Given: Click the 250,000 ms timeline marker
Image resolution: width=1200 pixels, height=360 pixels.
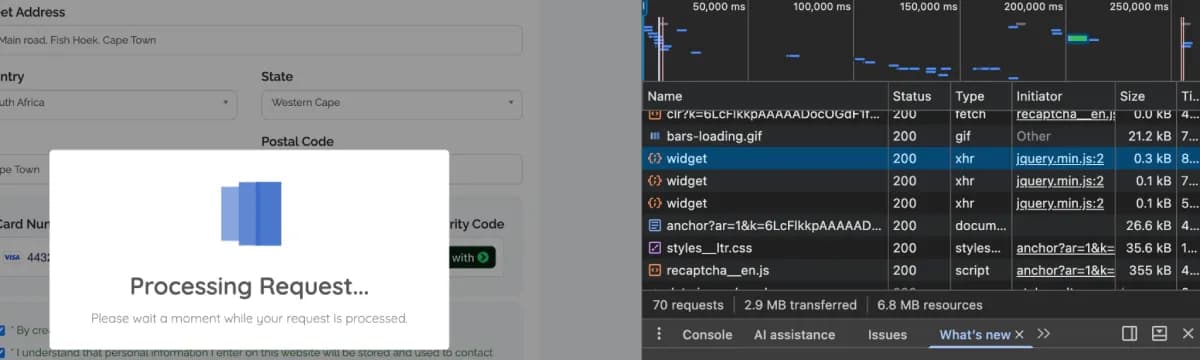Looking at the screenshot, I should pos(1138,6).
